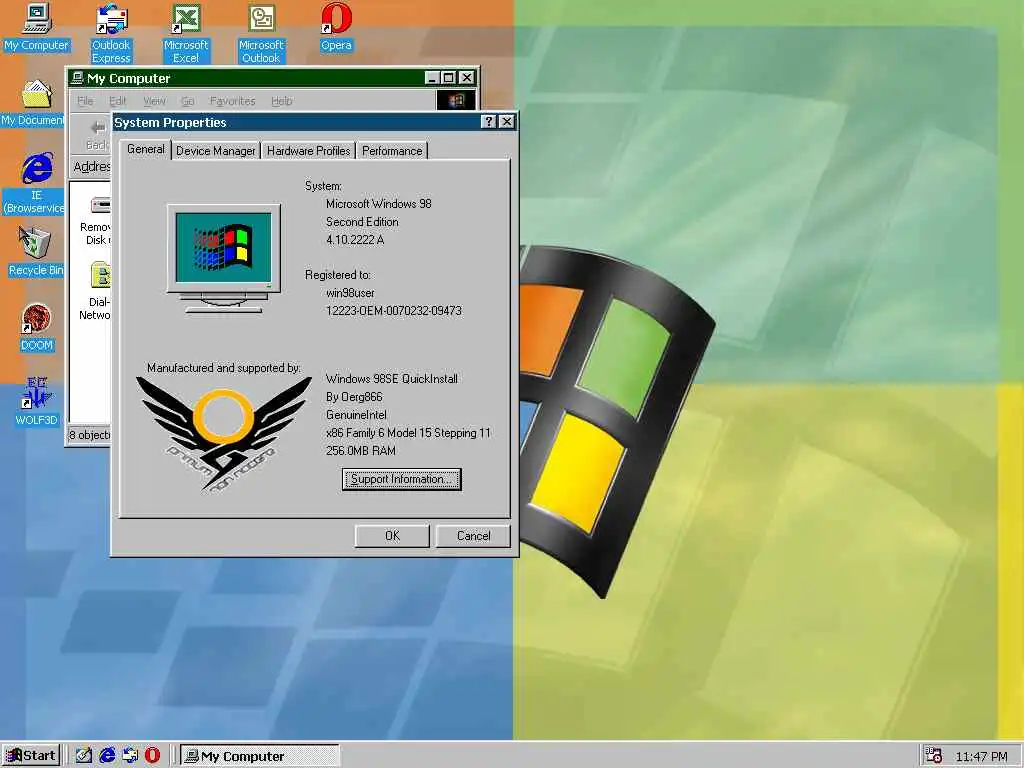Open Help menu in My Computer window
Screen dimensions: 1024x768
281,101
